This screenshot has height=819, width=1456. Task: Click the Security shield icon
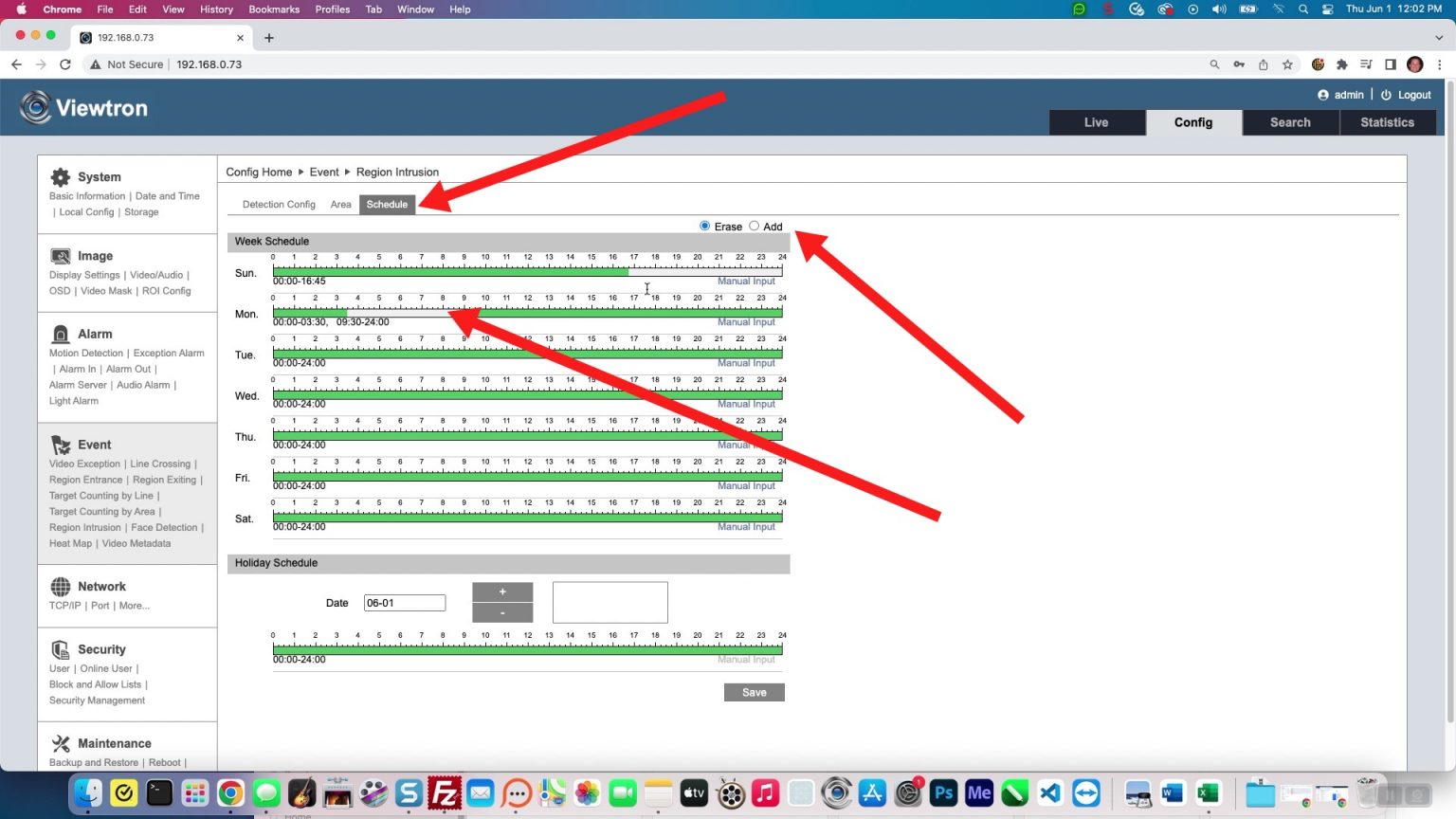point(61,649)
